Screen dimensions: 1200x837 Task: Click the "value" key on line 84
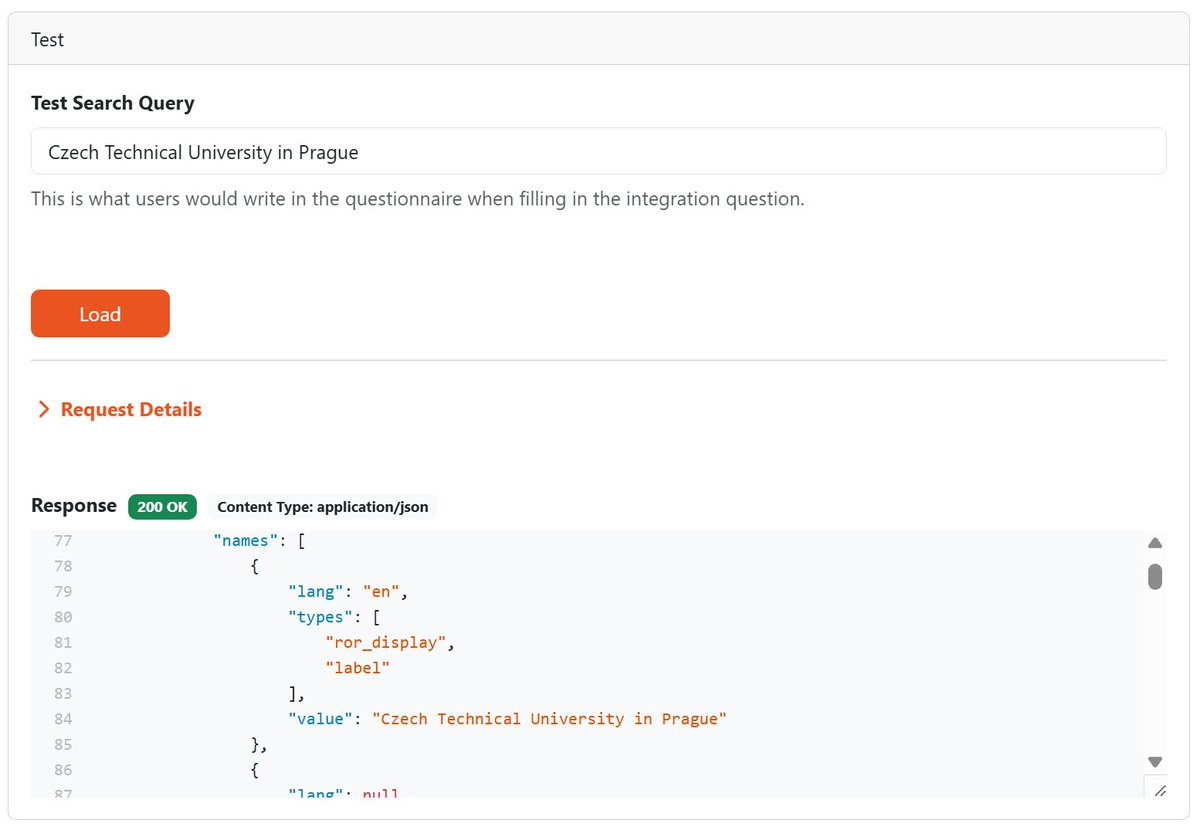[x=320, y=719]
